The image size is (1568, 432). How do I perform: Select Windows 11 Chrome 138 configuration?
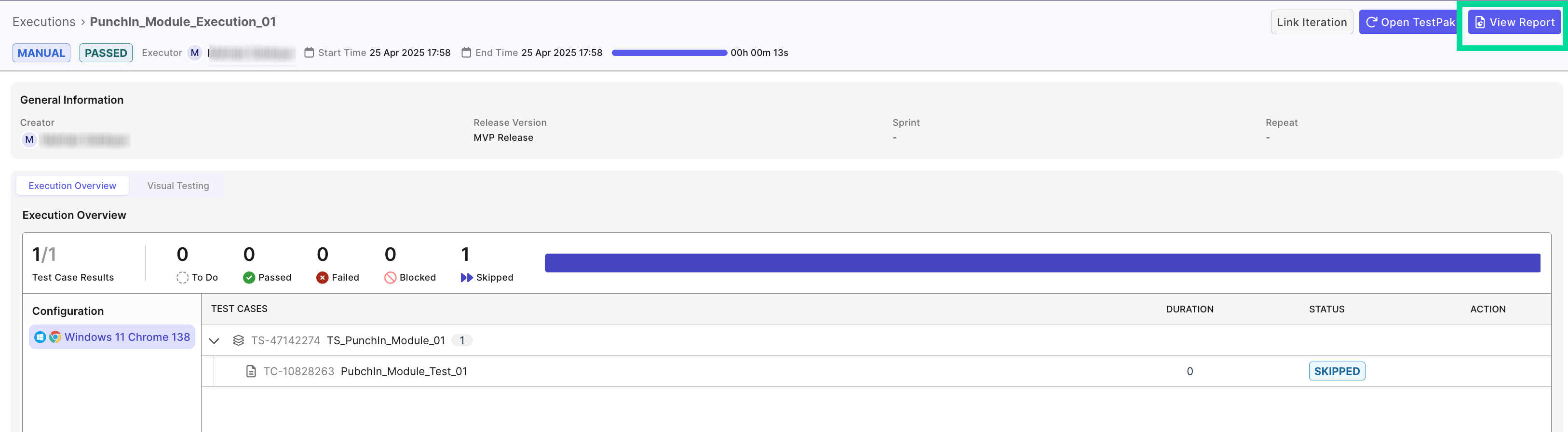point(112,337)
